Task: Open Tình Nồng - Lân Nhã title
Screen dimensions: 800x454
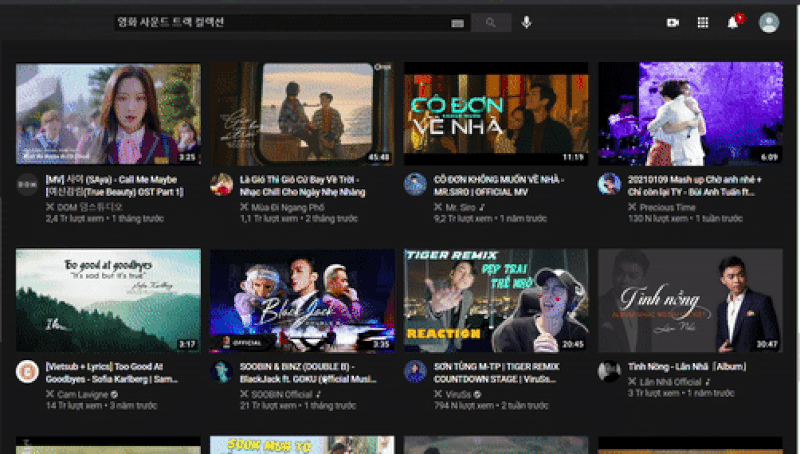Action: pyautogui.click(x=687, y=367)
